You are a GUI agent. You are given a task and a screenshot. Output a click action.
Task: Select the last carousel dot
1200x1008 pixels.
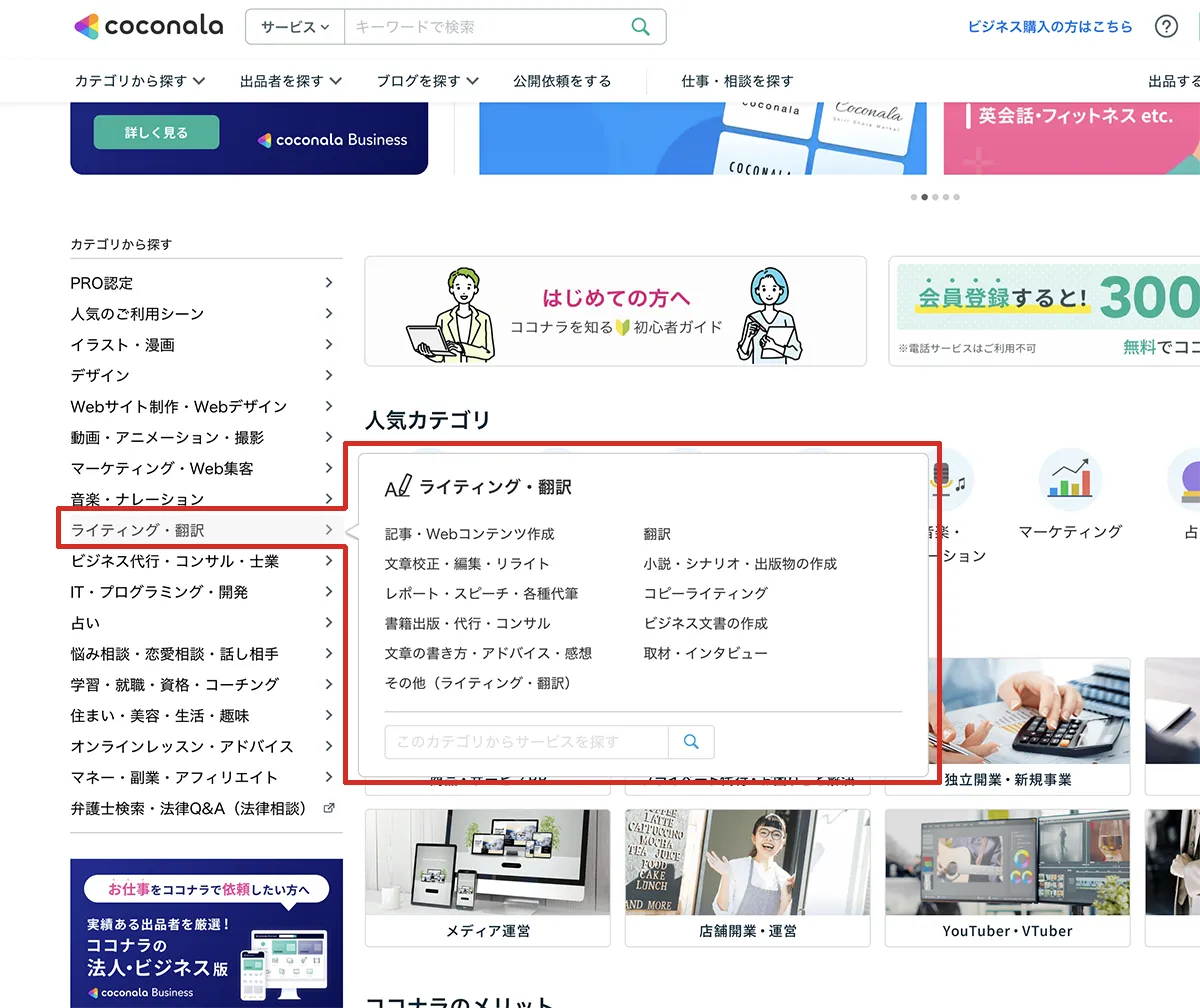[957, 197]
